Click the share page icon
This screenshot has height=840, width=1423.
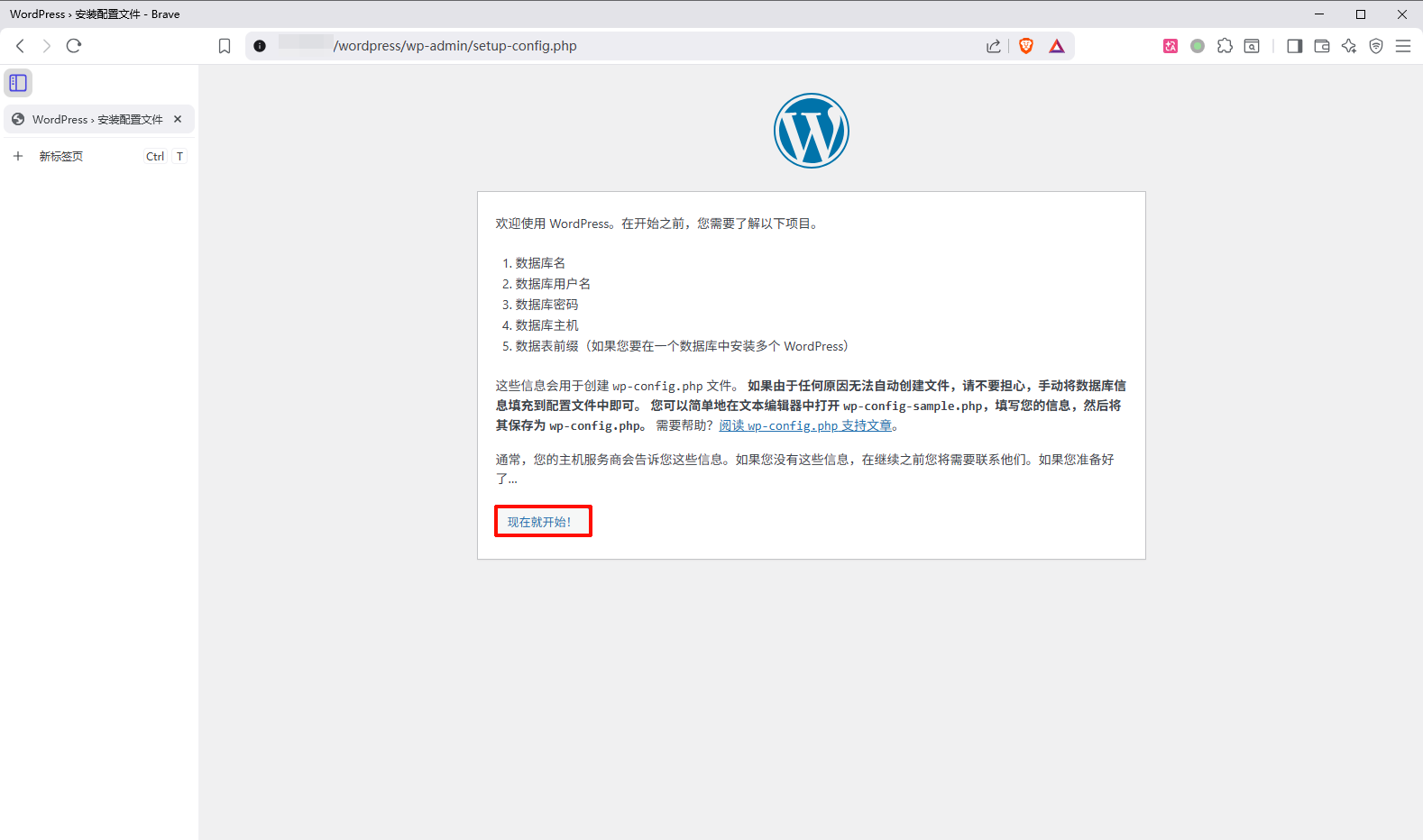[x=993, y=46]
